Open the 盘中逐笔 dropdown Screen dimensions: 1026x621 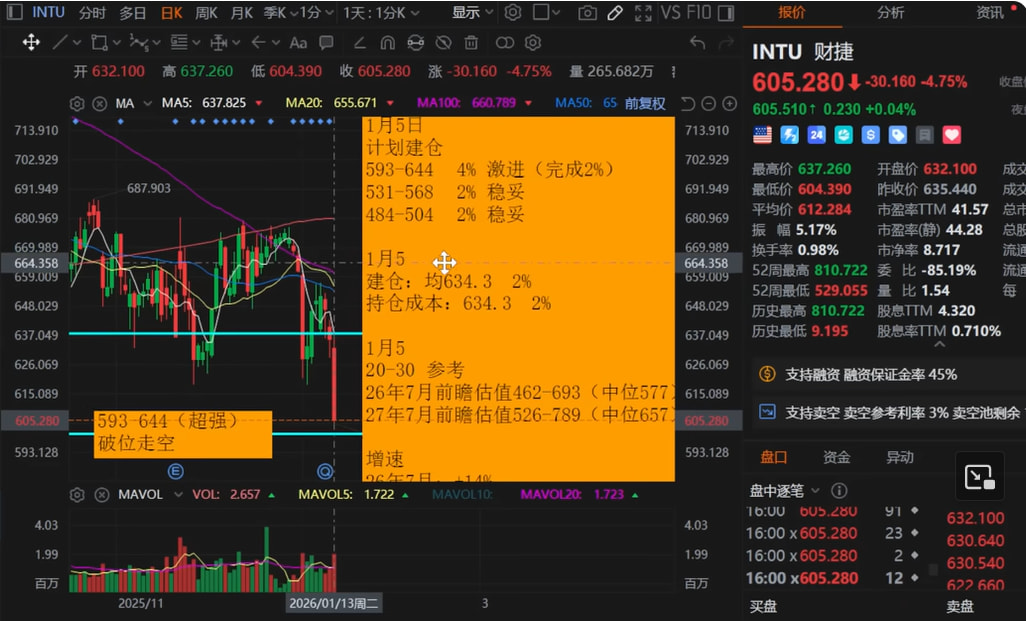pyautogui.click(x=785, y=491)
